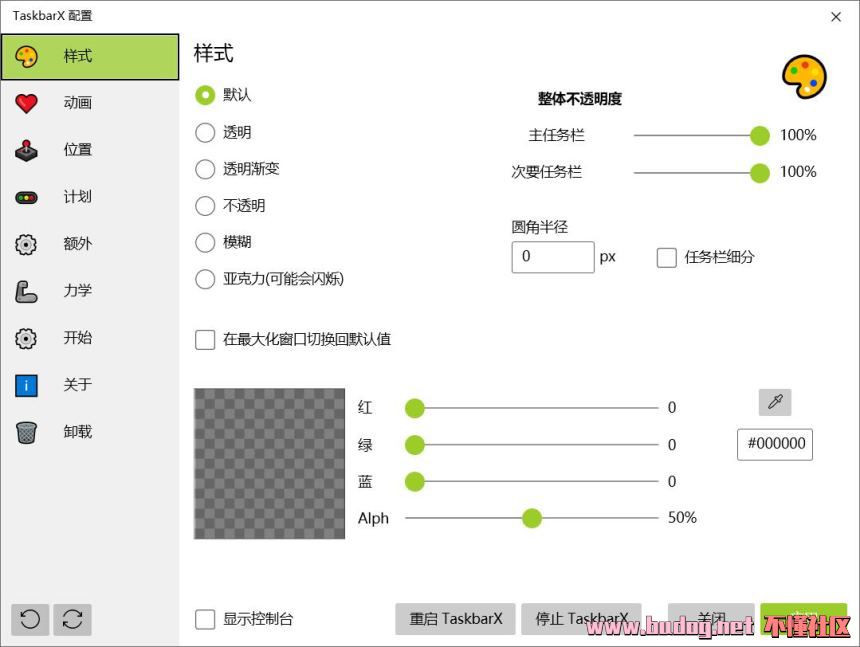Click the 蓝 color slider handle
This screenshot has width=860, height=647.
[415, 481]
